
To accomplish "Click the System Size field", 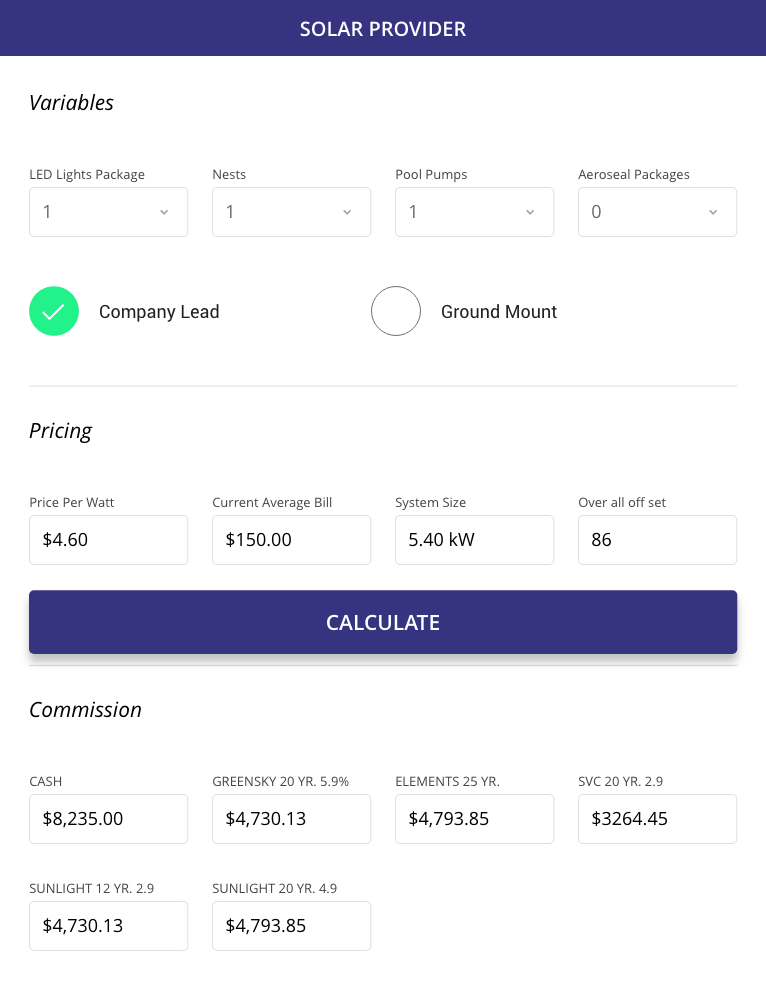I will click(x=474, y=540).
